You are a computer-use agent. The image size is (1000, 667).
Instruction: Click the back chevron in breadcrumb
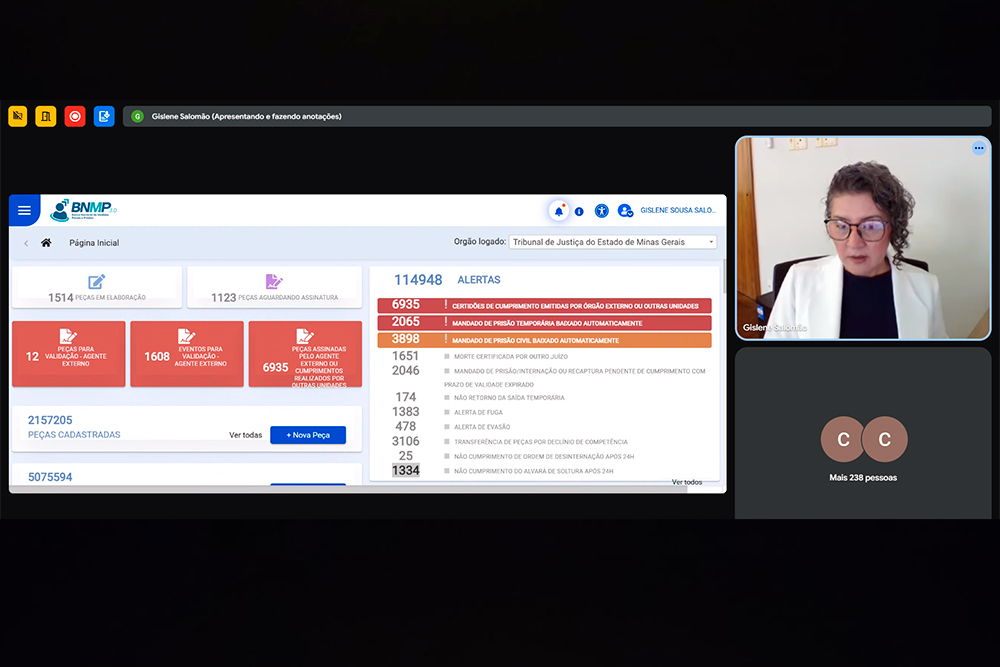(26, 243)
